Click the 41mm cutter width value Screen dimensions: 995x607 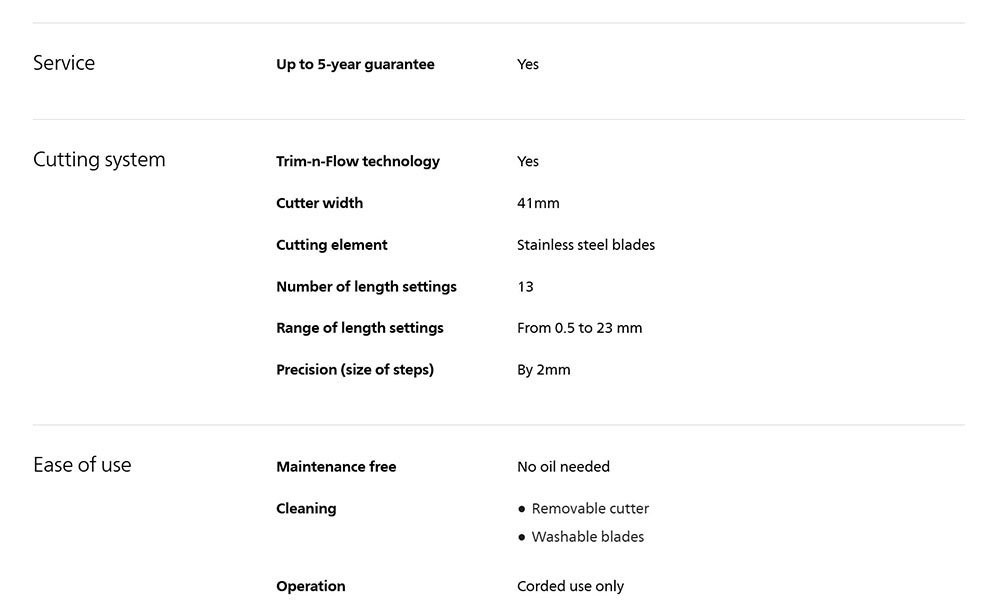[x=538, y=203]
